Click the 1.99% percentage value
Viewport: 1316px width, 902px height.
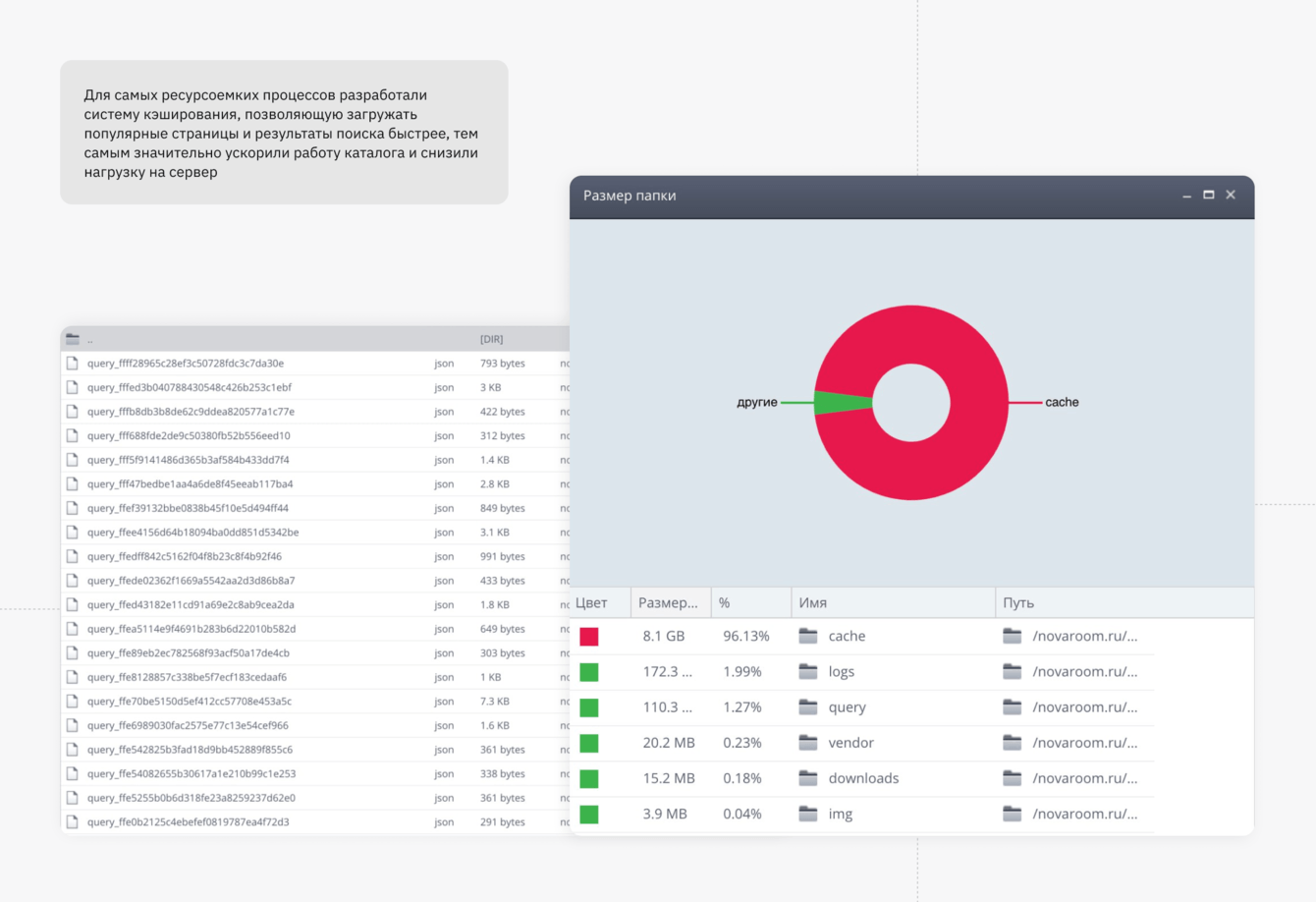(x=742, y=671)
